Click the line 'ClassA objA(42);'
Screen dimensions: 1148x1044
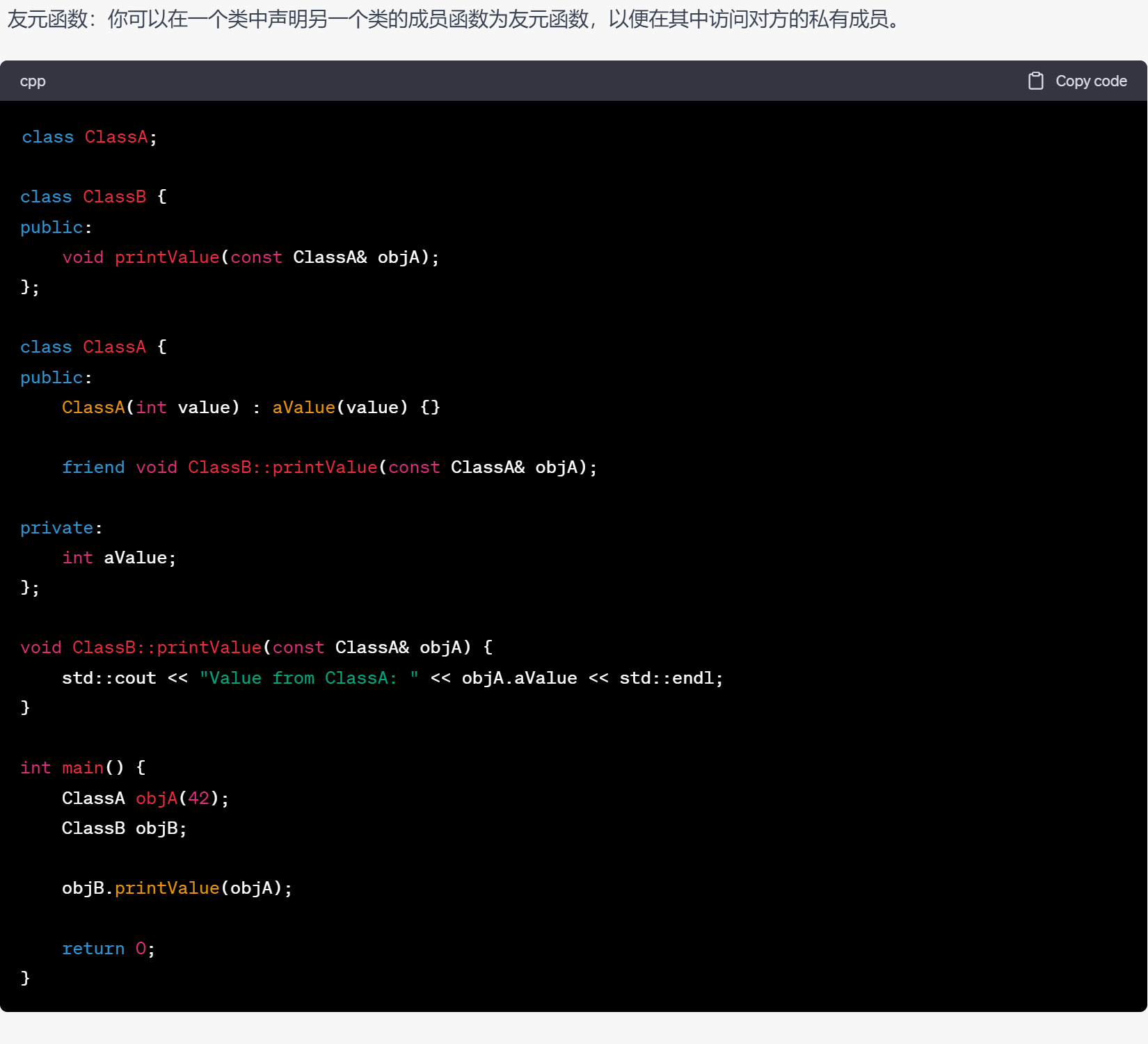click(x=145, y=798)
